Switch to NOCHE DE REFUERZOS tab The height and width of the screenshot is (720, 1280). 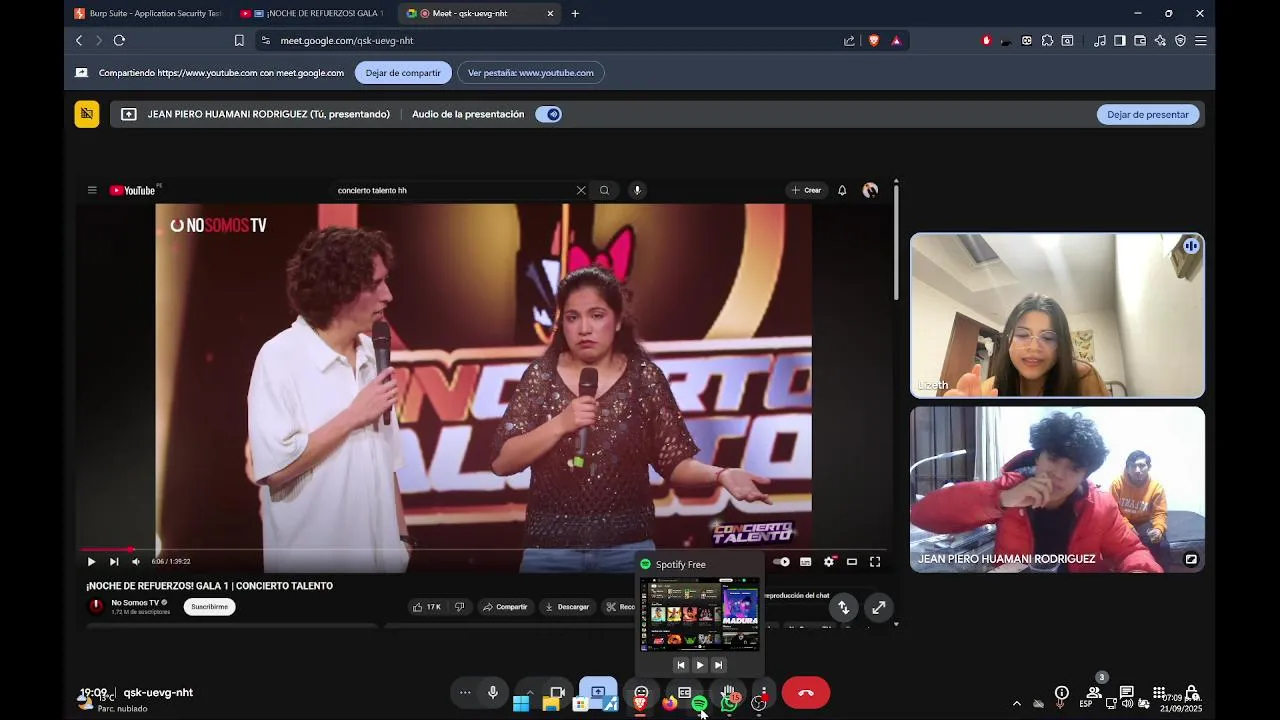tap(315, 13)
